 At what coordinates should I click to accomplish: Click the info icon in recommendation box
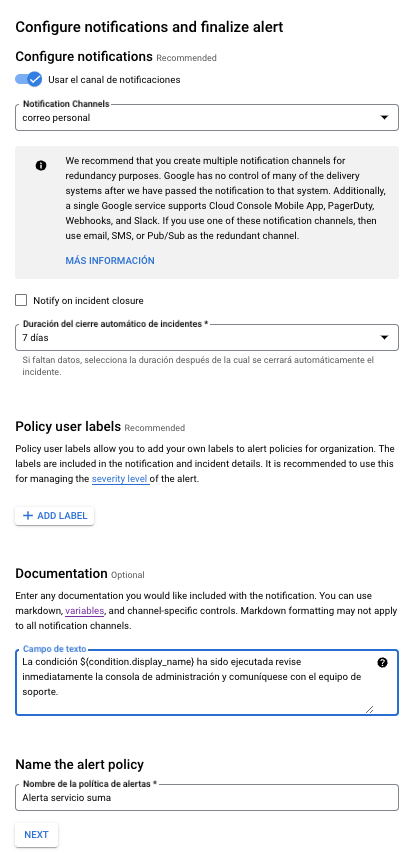41,165
